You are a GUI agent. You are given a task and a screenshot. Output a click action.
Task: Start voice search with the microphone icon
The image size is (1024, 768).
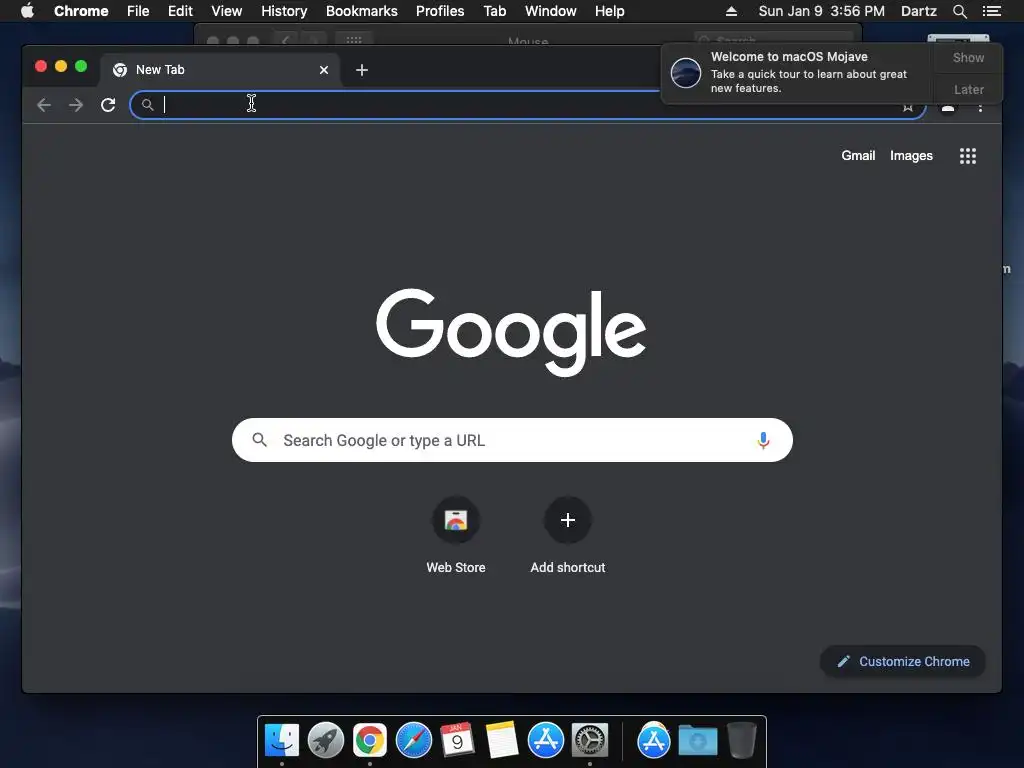763,441
